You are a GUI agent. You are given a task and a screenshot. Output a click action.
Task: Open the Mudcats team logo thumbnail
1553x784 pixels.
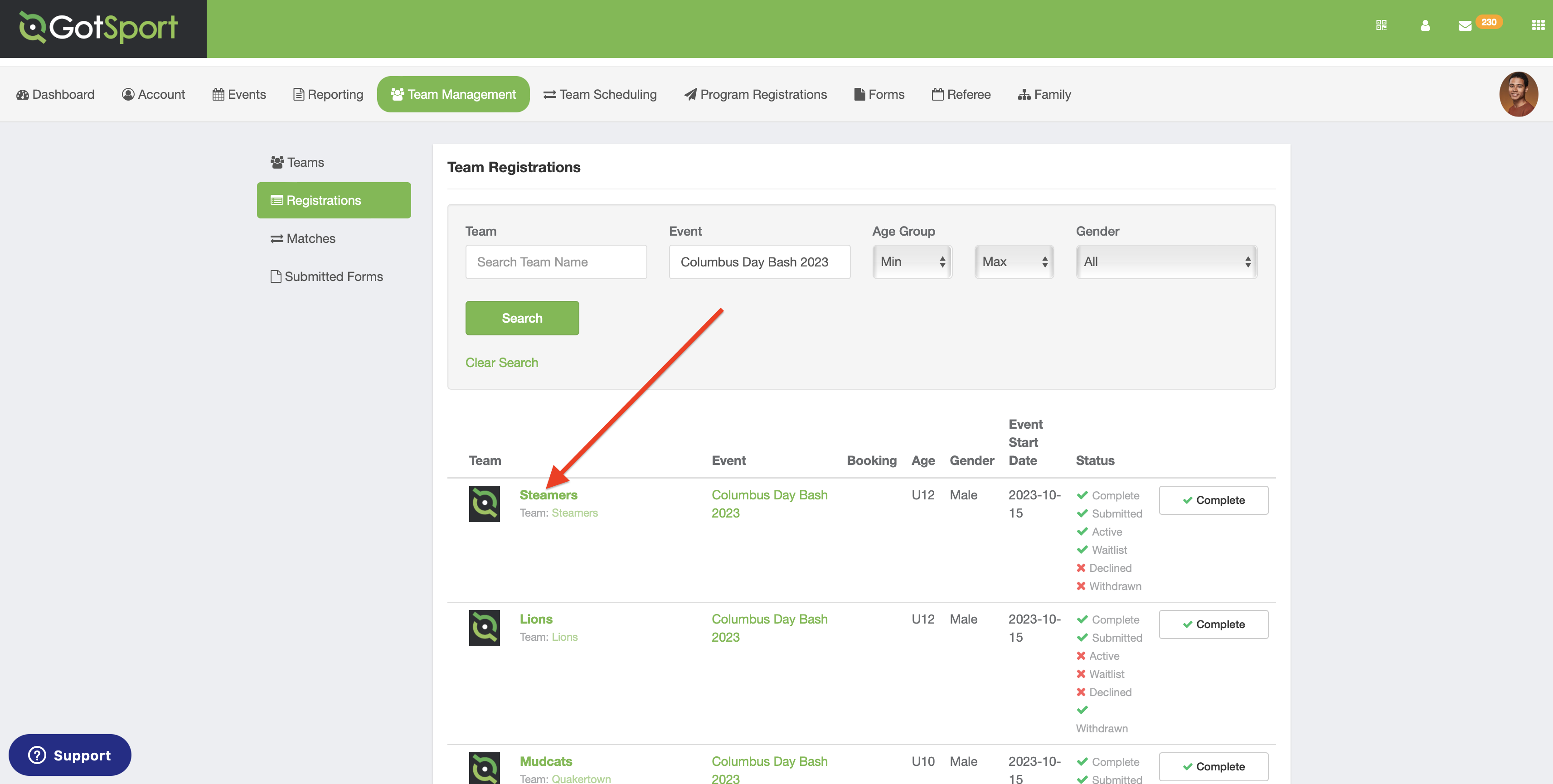pyautogui.click(x=484, y=768)
